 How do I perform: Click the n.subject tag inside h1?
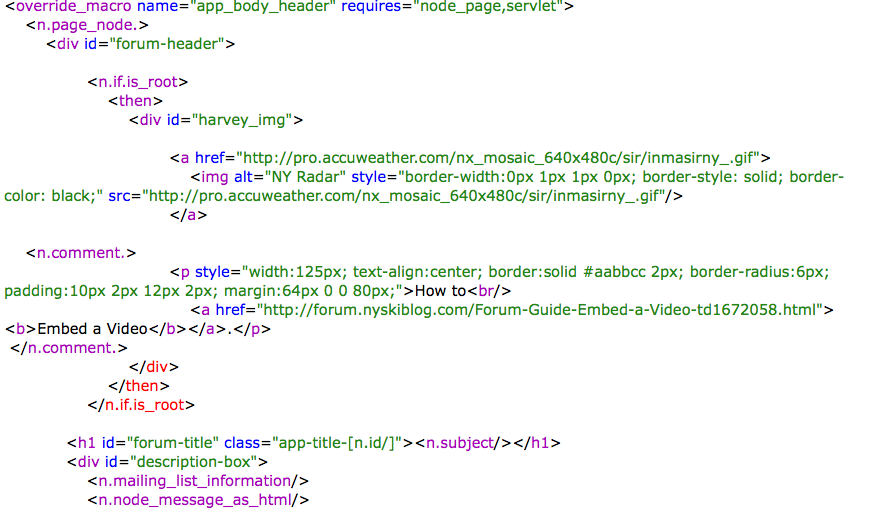(x=463, y=443)
